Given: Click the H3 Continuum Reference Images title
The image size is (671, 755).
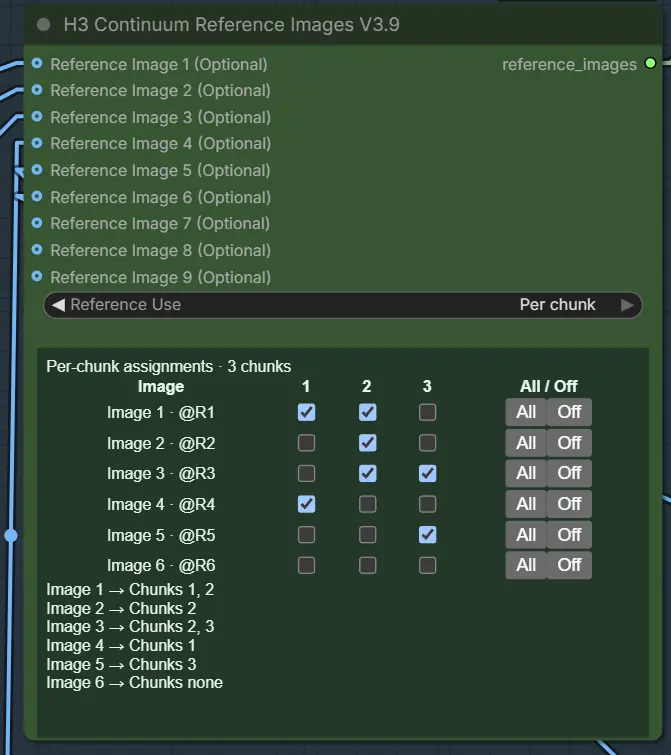Looking at the screenshot, I should coord(232,25).
